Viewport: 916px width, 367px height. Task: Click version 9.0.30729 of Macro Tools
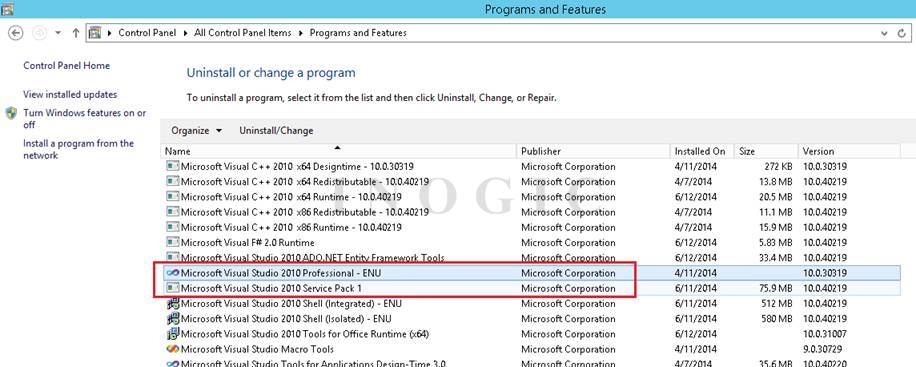coord(823,349)
